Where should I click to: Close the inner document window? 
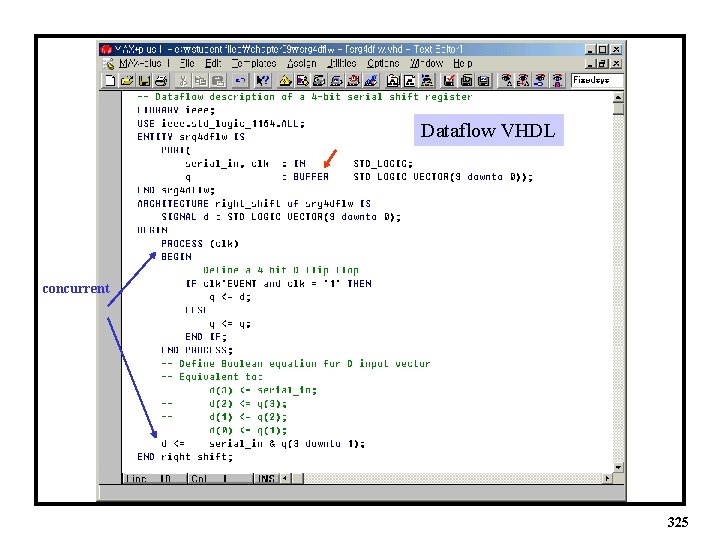617,64
